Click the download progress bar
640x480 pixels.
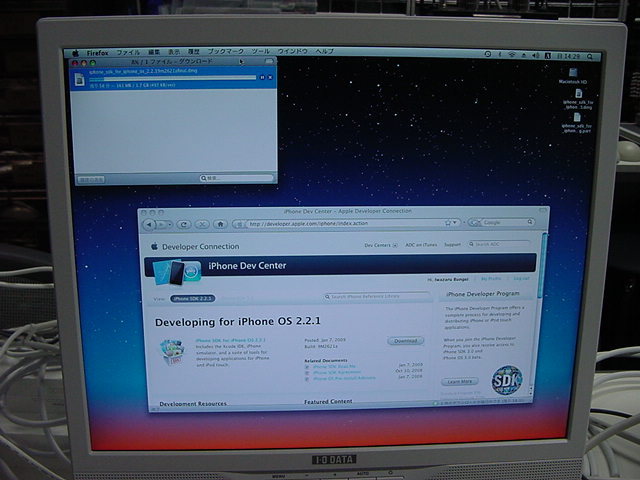coord(173,78)
